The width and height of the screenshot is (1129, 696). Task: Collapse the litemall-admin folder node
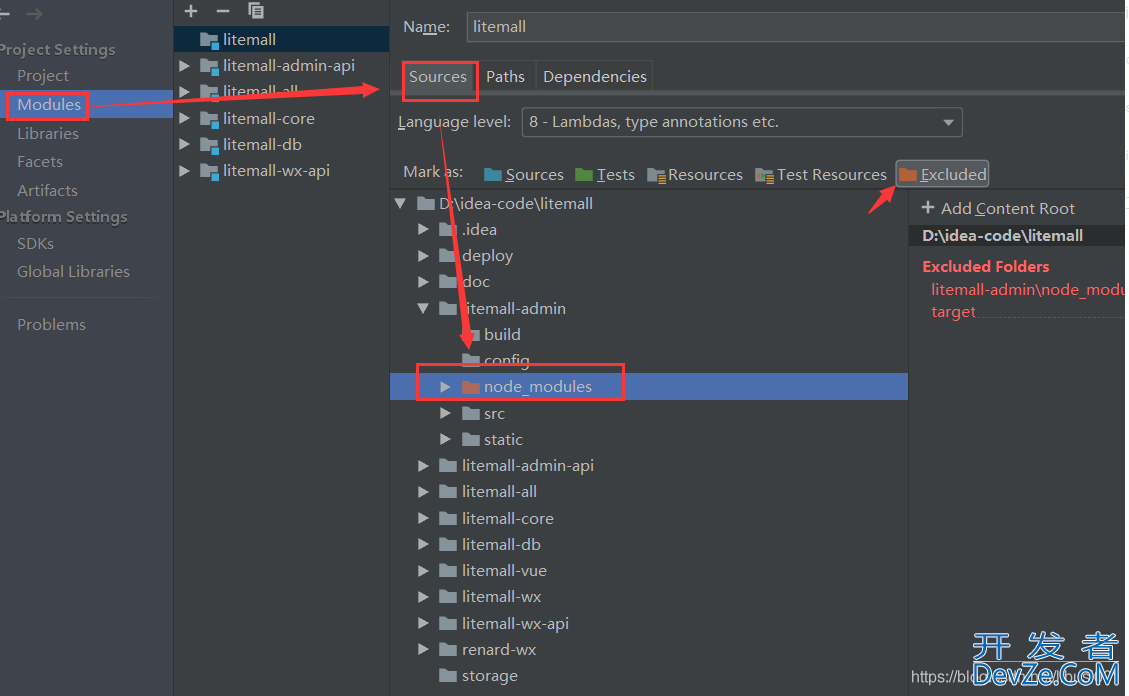(423, 309)
